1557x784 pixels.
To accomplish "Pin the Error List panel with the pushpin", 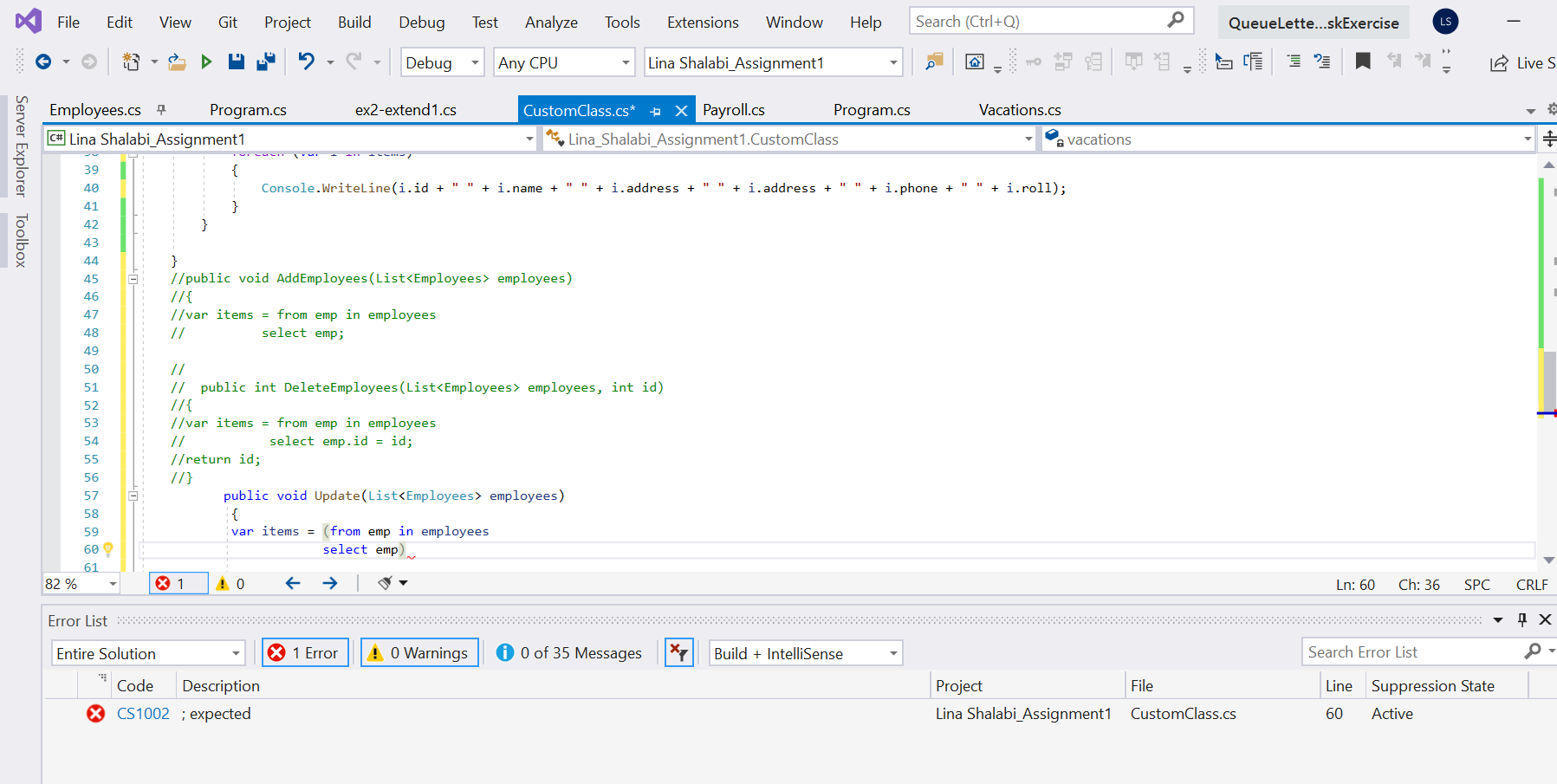I will tap(1522, 619).
